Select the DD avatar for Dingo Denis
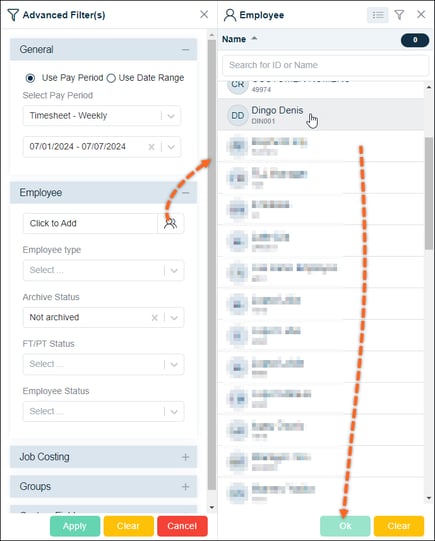This screenshot has height=541, width=435. [238, 115]
